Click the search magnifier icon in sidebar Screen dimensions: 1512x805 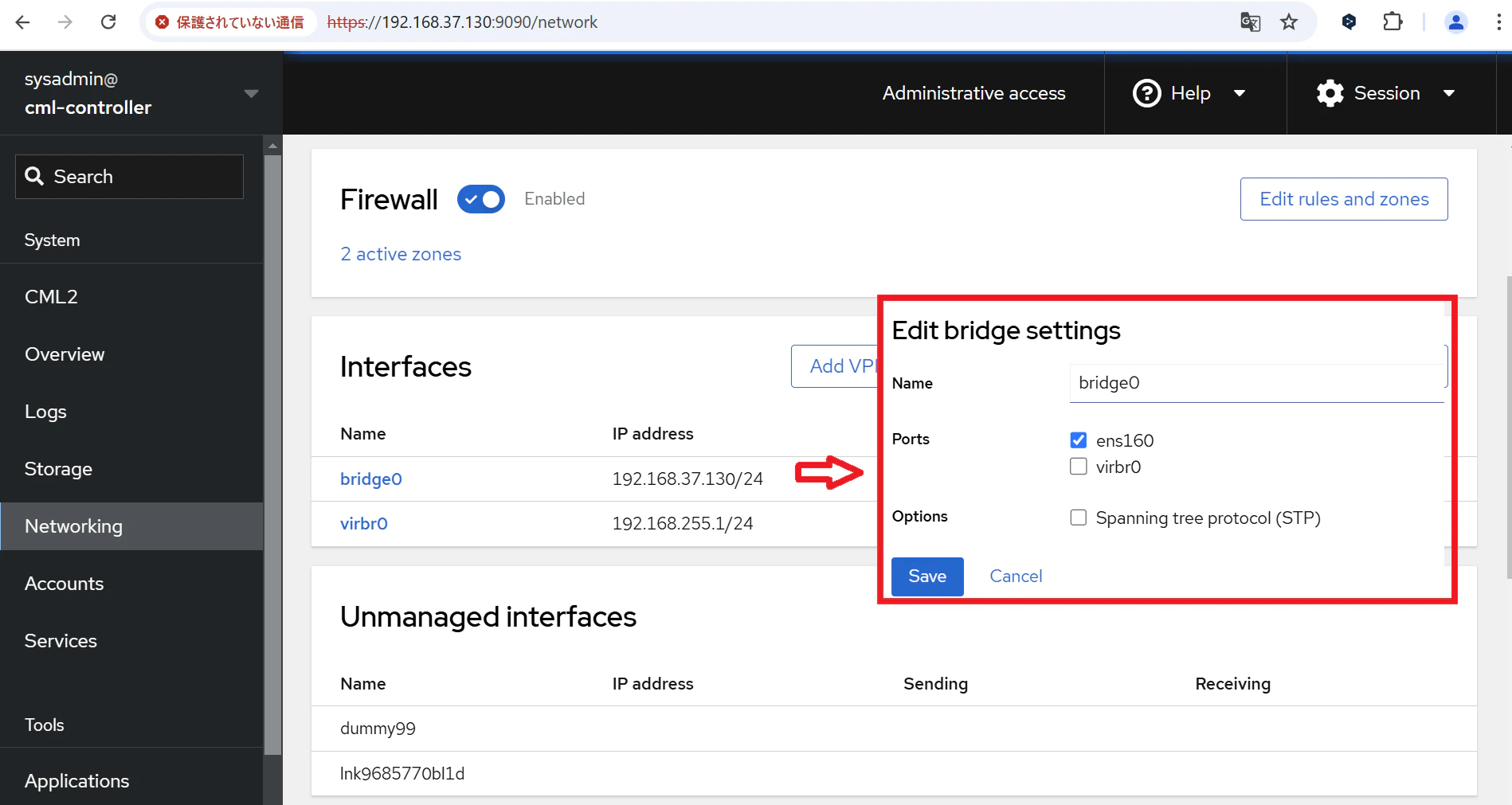pos(34,176)
